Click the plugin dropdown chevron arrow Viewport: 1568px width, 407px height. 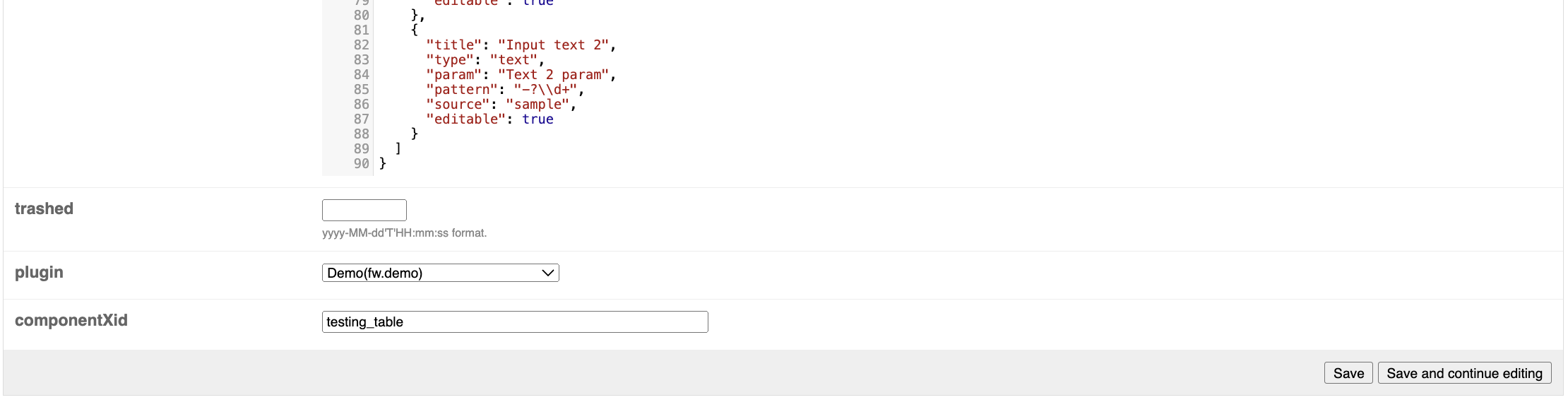(547, 273)
